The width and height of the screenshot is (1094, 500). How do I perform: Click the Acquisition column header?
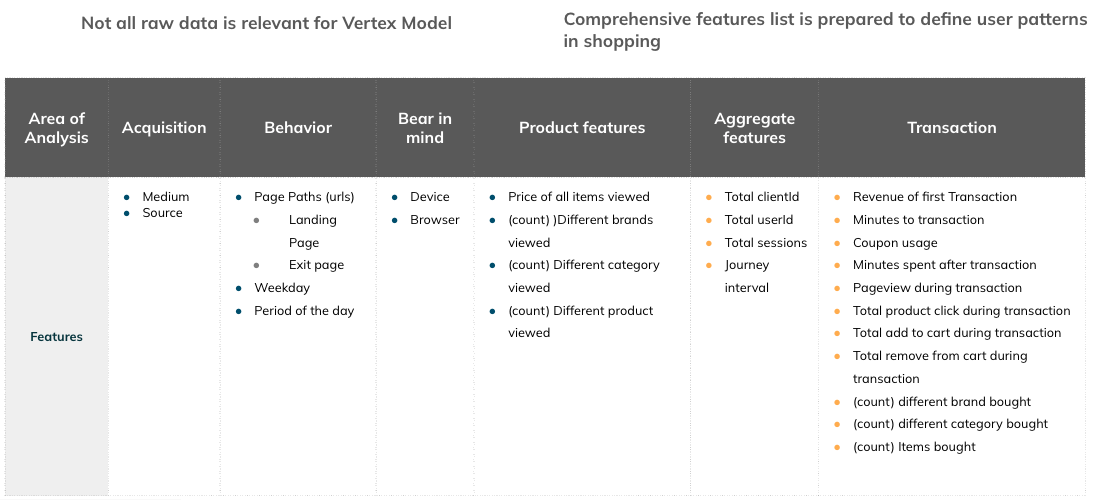click(164, 128)
